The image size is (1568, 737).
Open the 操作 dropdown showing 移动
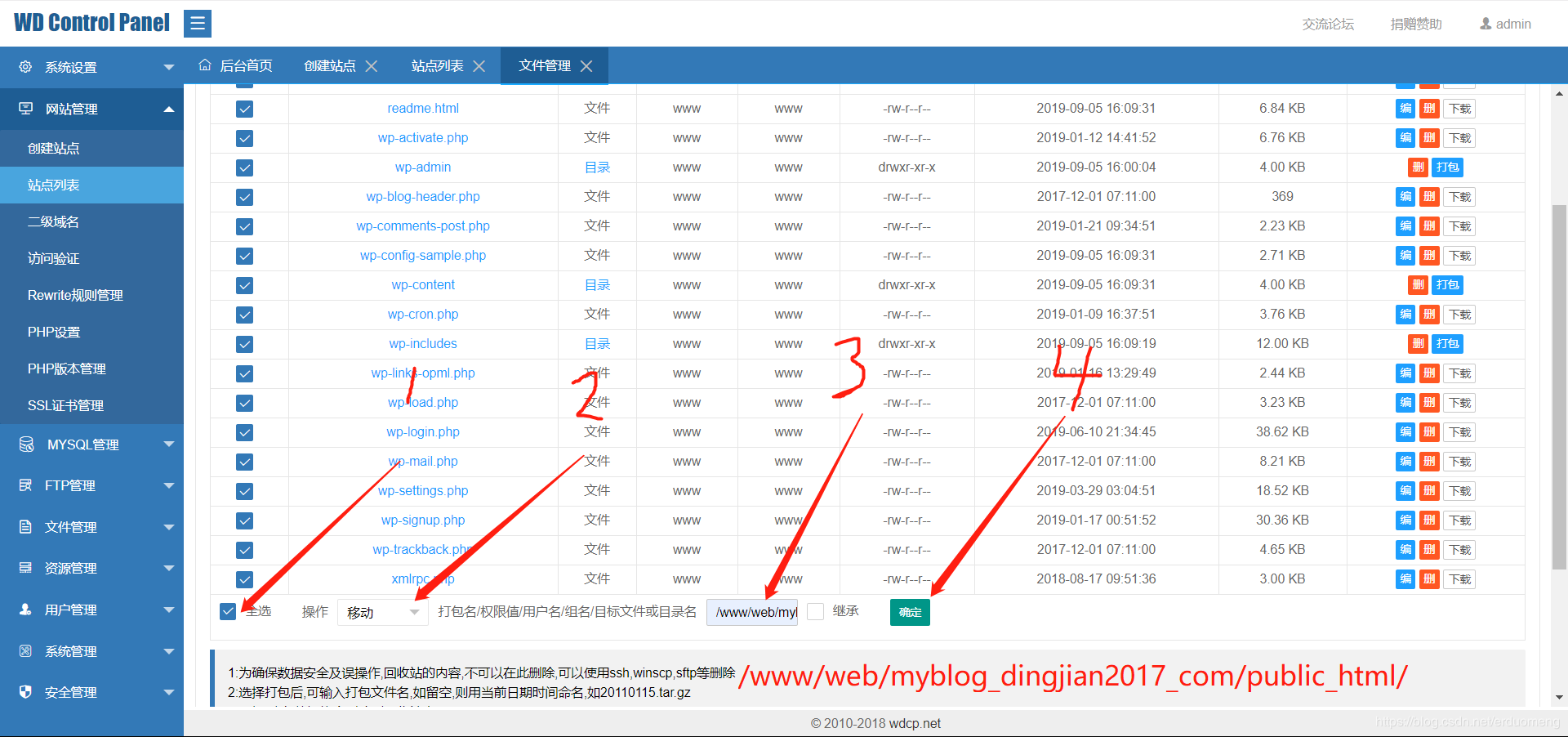383,612
